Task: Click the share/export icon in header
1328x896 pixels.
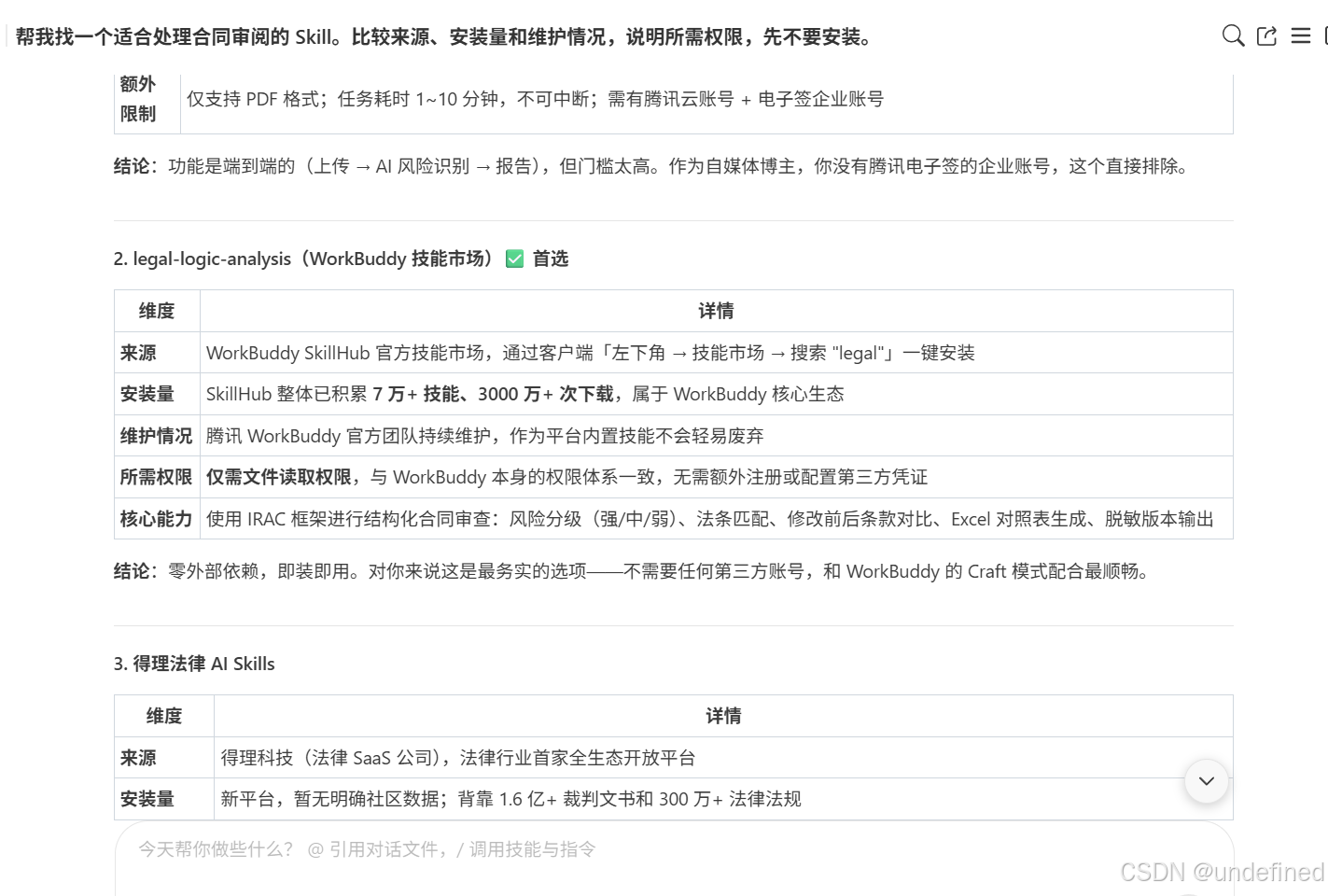Action: click(x=1266, y=36)
